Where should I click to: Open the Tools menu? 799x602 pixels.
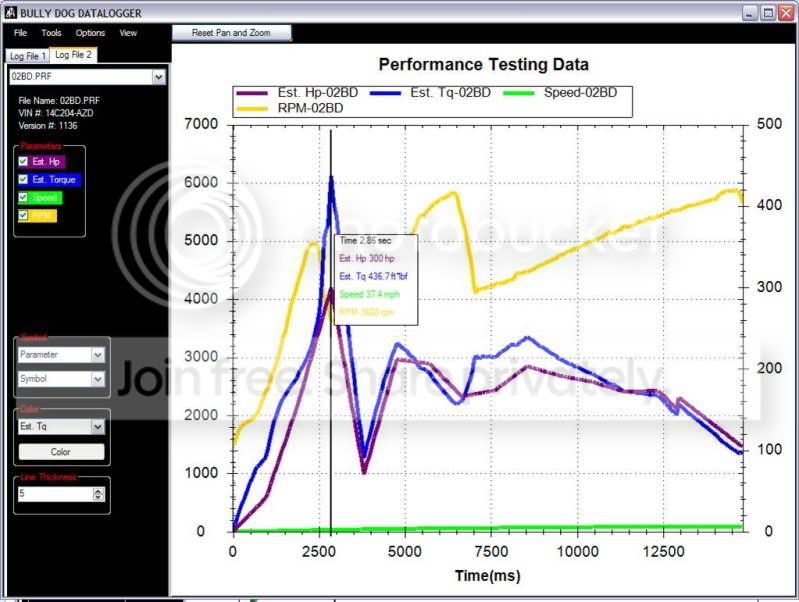coord(51,33)
